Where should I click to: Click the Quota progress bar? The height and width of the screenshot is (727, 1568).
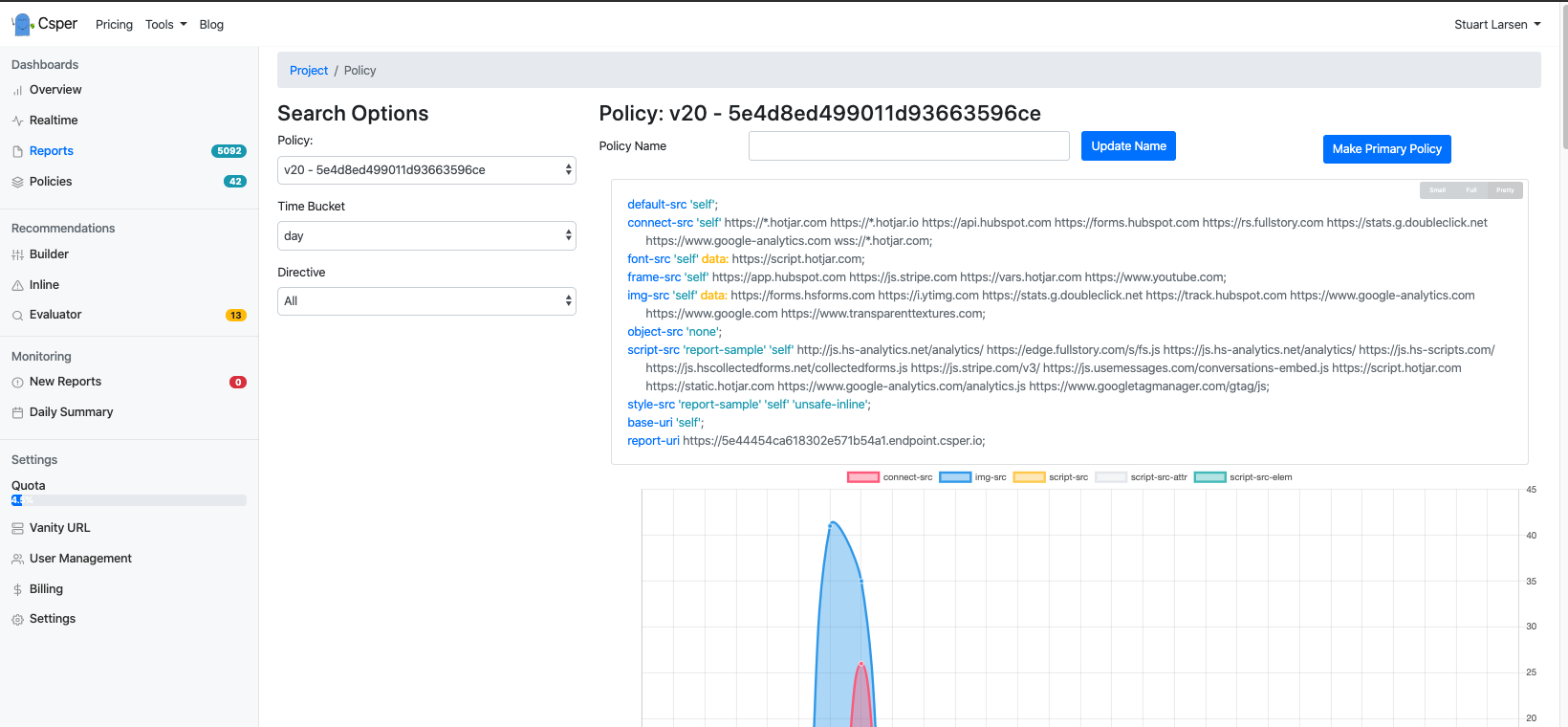click(x=129, y=500)
